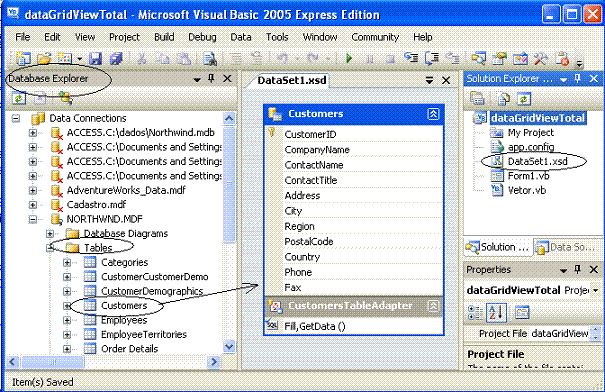This screenshot has height=392, width=605.
Task: Click the Step Into debug icon
Action: point(411,58)
